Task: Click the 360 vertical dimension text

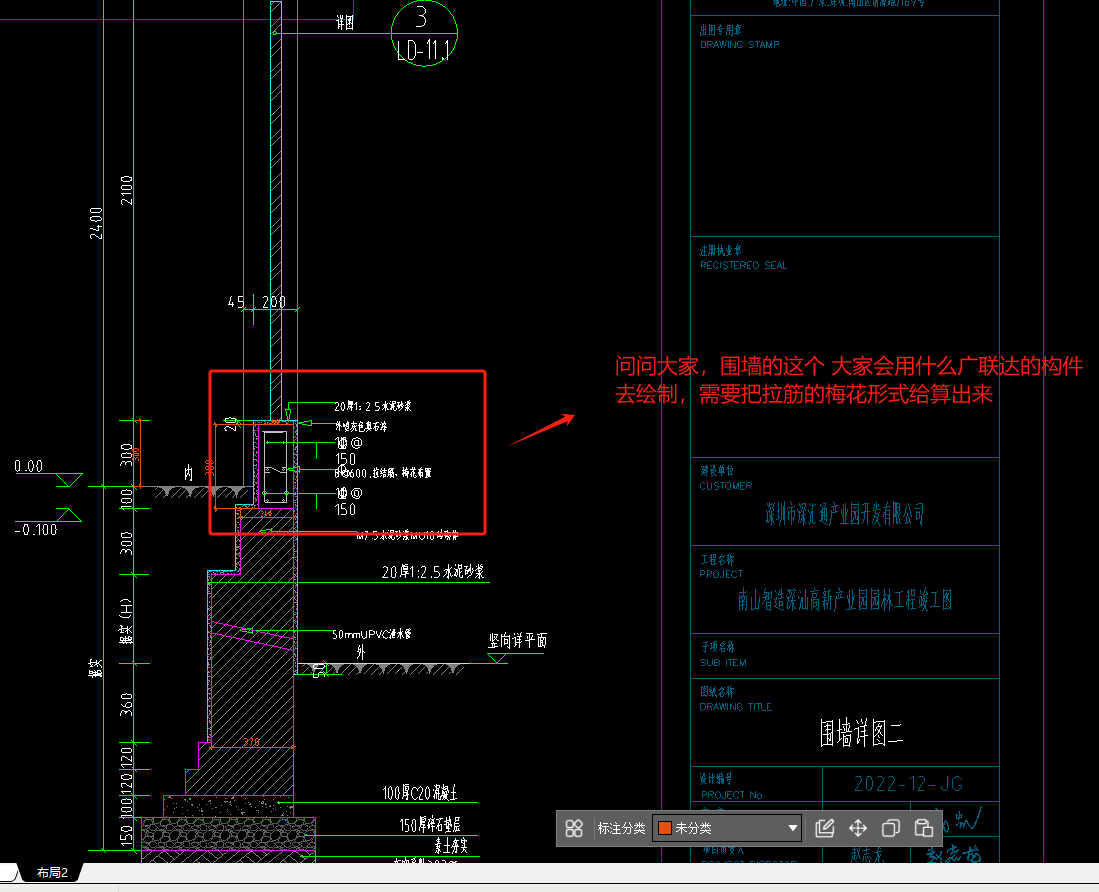Action: point(126,704)
